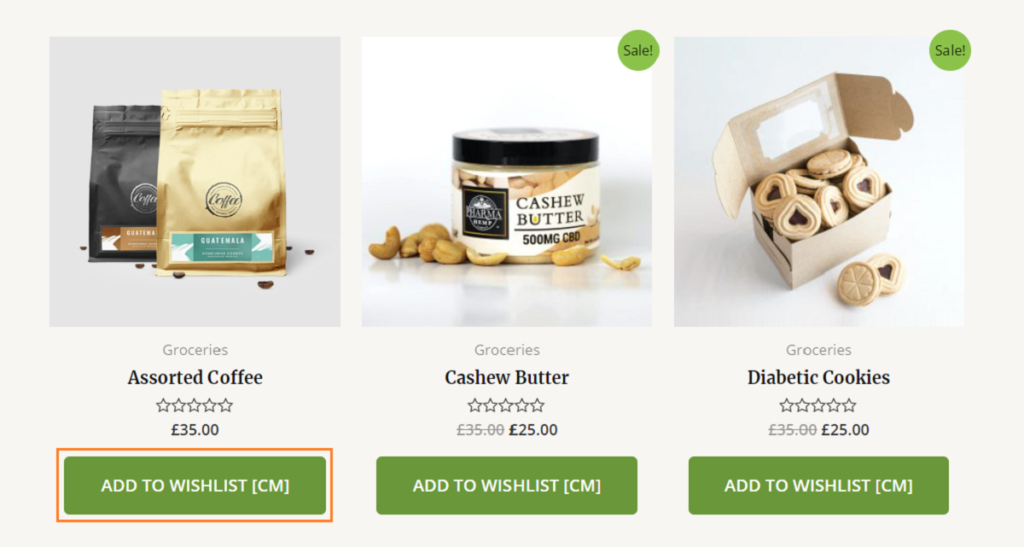
Task: Click the Cashew Butter product title
Action: pyautogui.click(x=507, y=377)
